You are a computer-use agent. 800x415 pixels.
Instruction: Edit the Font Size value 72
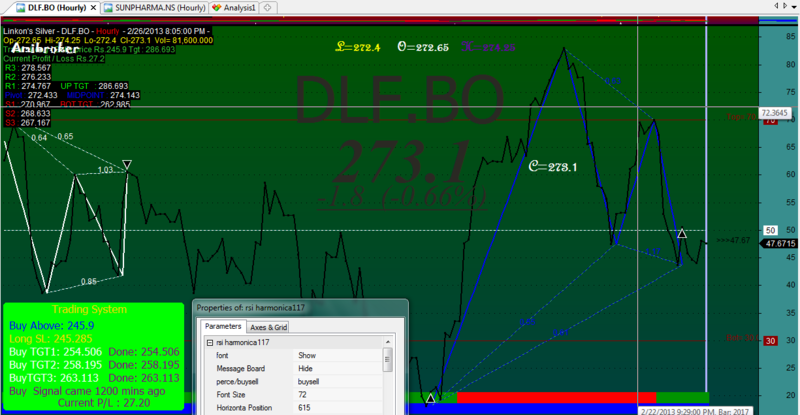pyautogui.click(x=338, y=395)
